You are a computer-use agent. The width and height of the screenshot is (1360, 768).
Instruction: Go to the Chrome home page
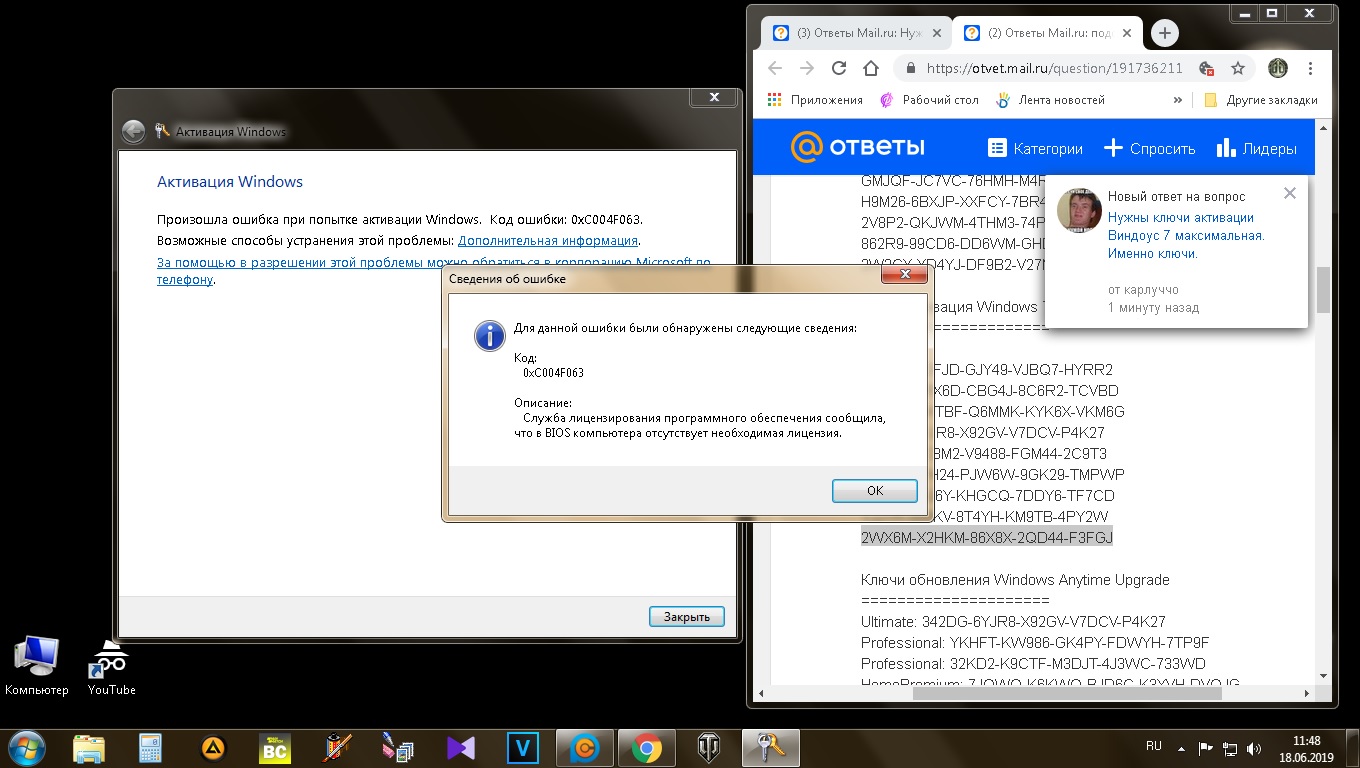point(871,68)
